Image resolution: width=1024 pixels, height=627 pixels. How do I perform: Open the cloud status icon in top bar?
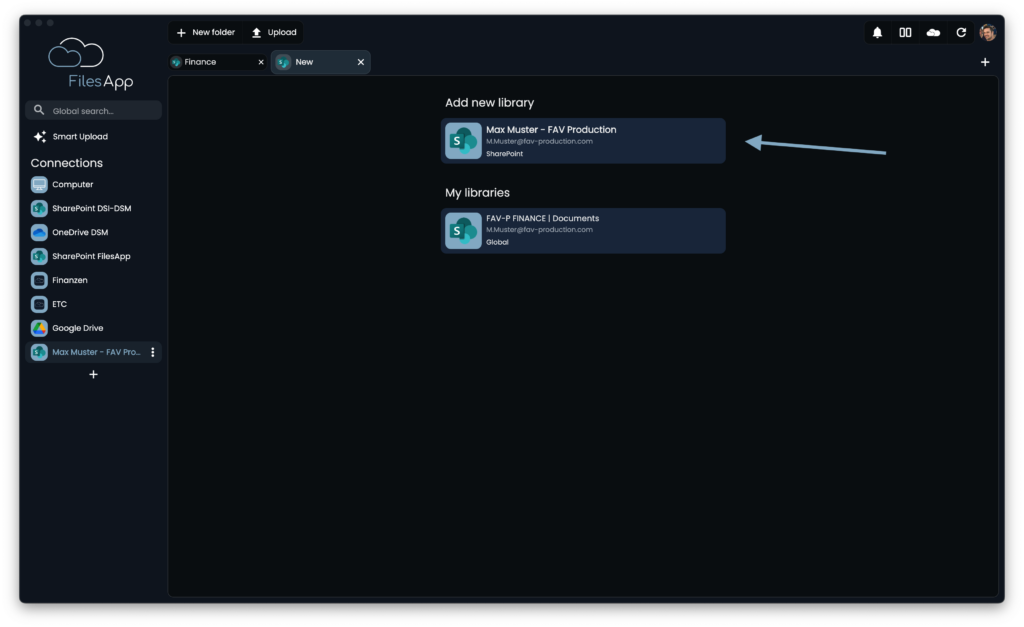(933, 33)
